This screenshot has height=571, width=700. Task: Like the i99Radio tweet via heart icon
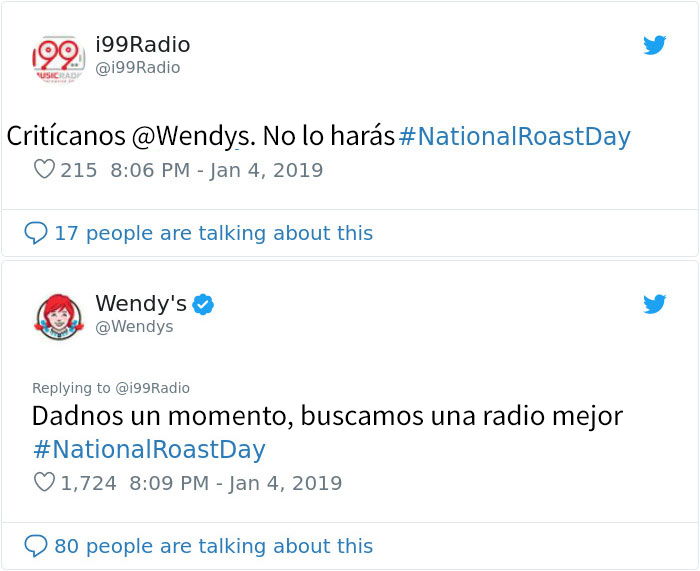pyautogui.click(x=44, y=169)
